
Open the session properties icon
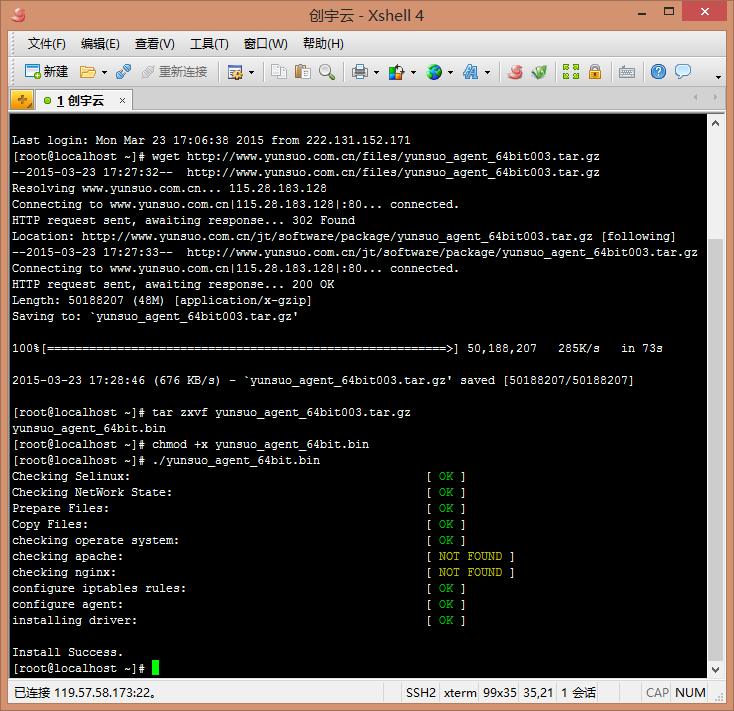point(235,72)
